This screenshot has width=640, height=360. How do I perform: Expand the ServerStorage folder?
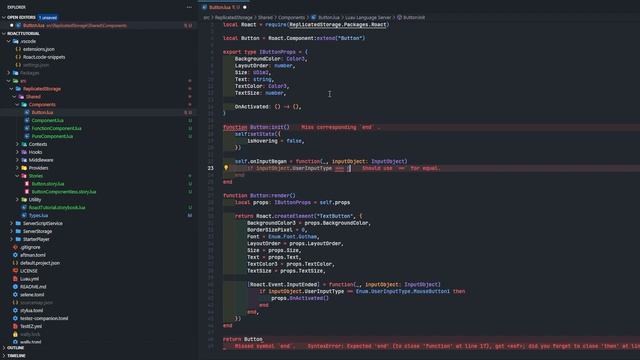(x=11, y=231)
